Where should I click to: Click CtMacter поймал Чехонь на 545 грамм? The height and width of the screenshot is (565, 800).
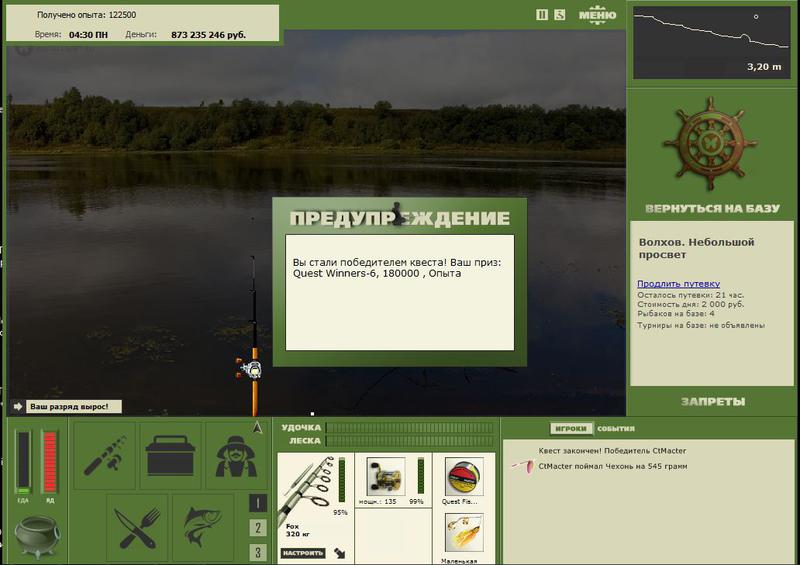(613, 466)
